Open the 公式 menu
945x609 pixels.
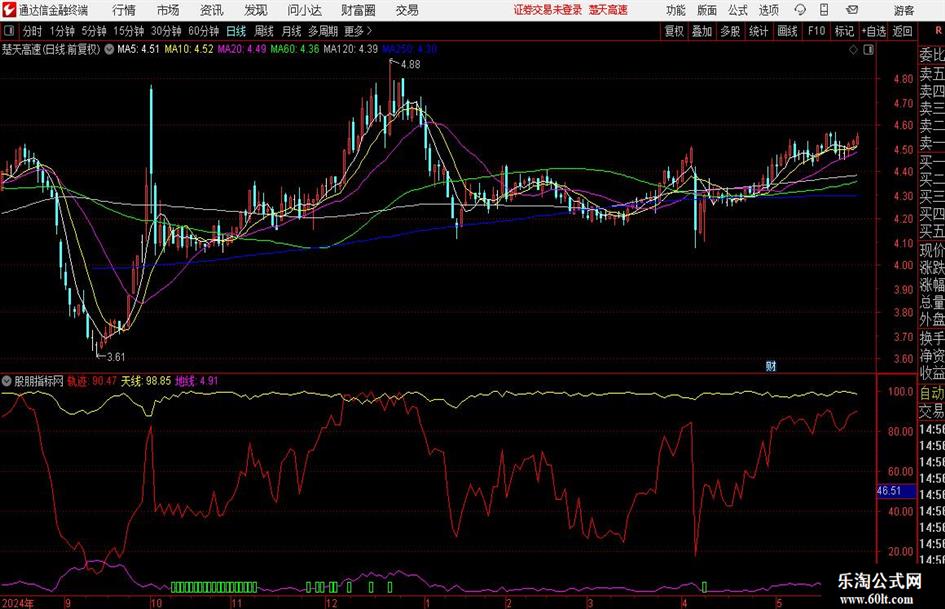tap(738, 10)
